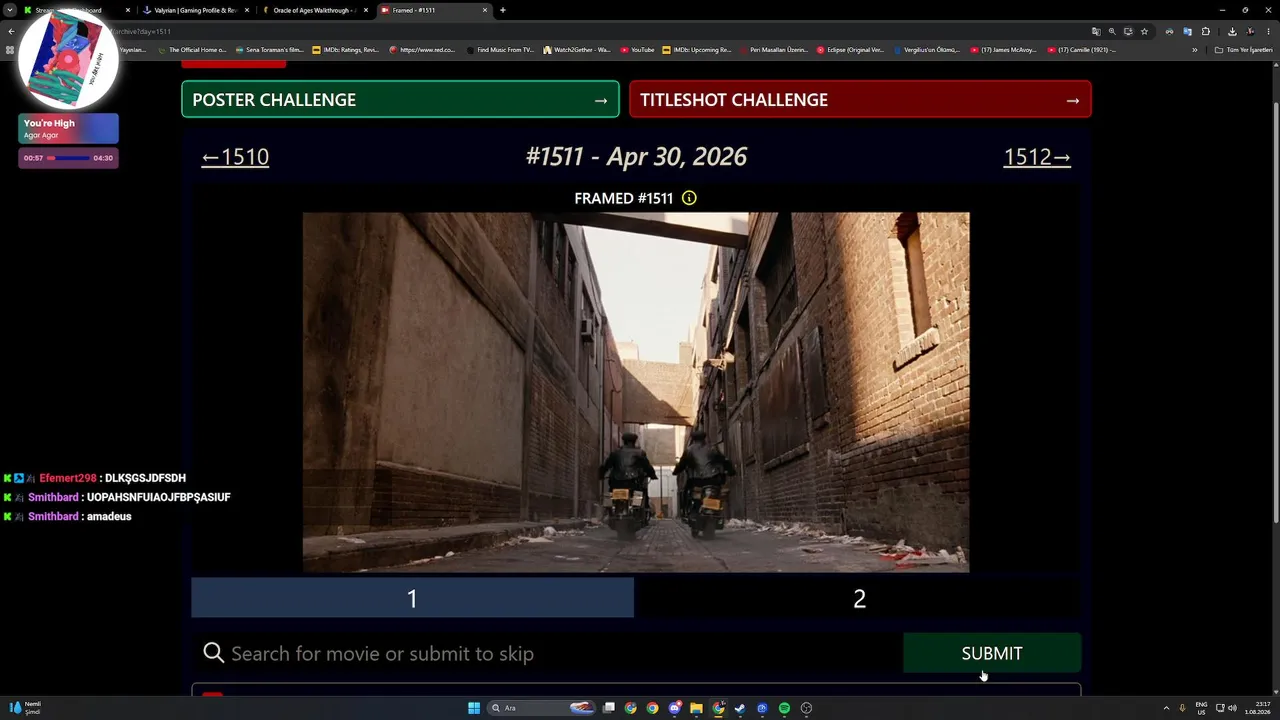Open the browser extensions puzzle icon
This screenshot has height=720, width=1280.
(1205, 31)
